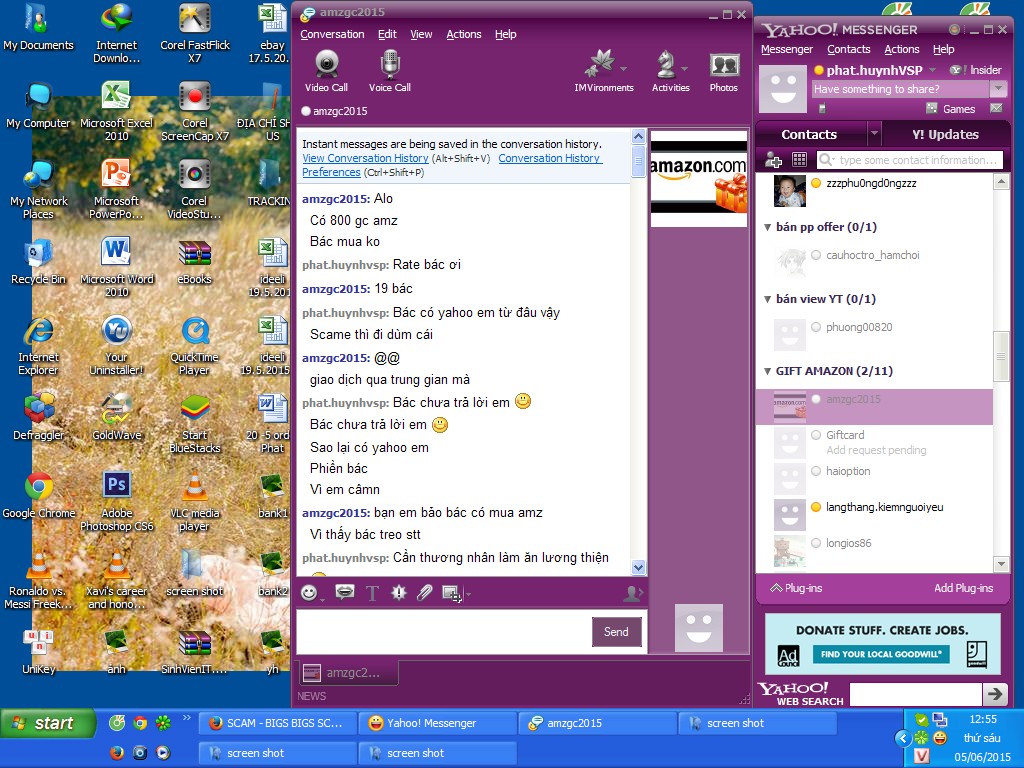Switch to SCAM - BIGS taskbar item

278,723
